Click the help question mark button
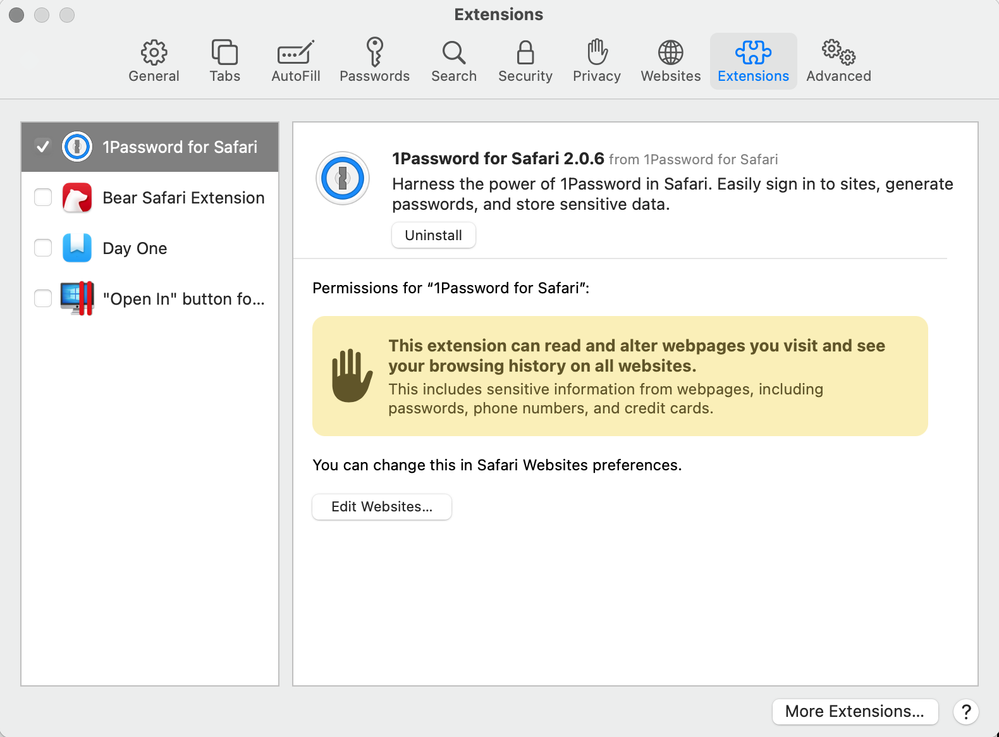The image size is (999, 737). (965, 711)
